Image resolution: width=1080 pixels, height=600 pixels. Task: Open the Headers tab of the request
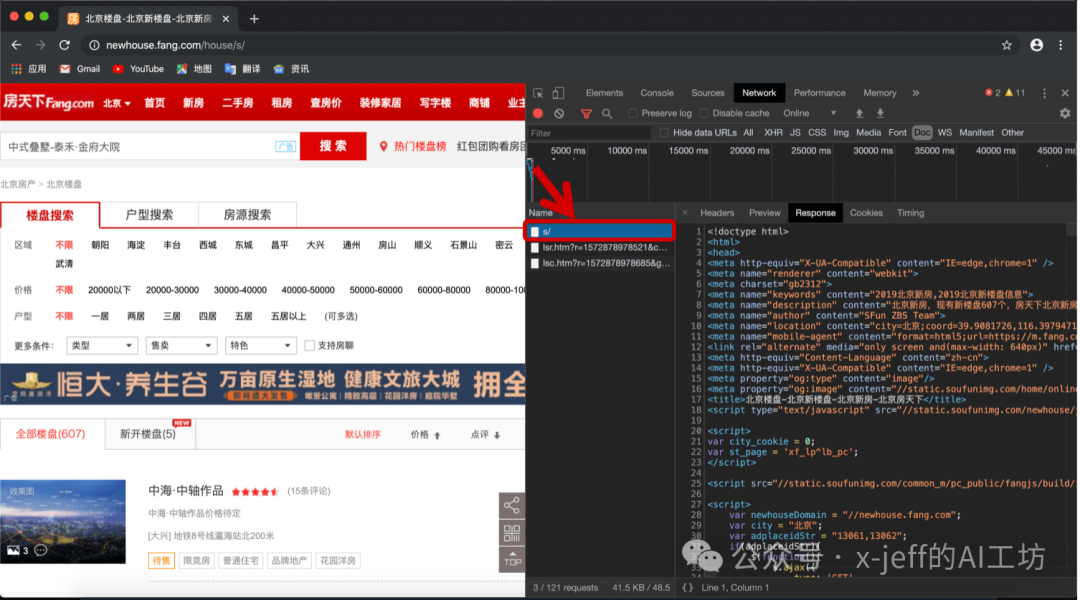coord(717,213)
